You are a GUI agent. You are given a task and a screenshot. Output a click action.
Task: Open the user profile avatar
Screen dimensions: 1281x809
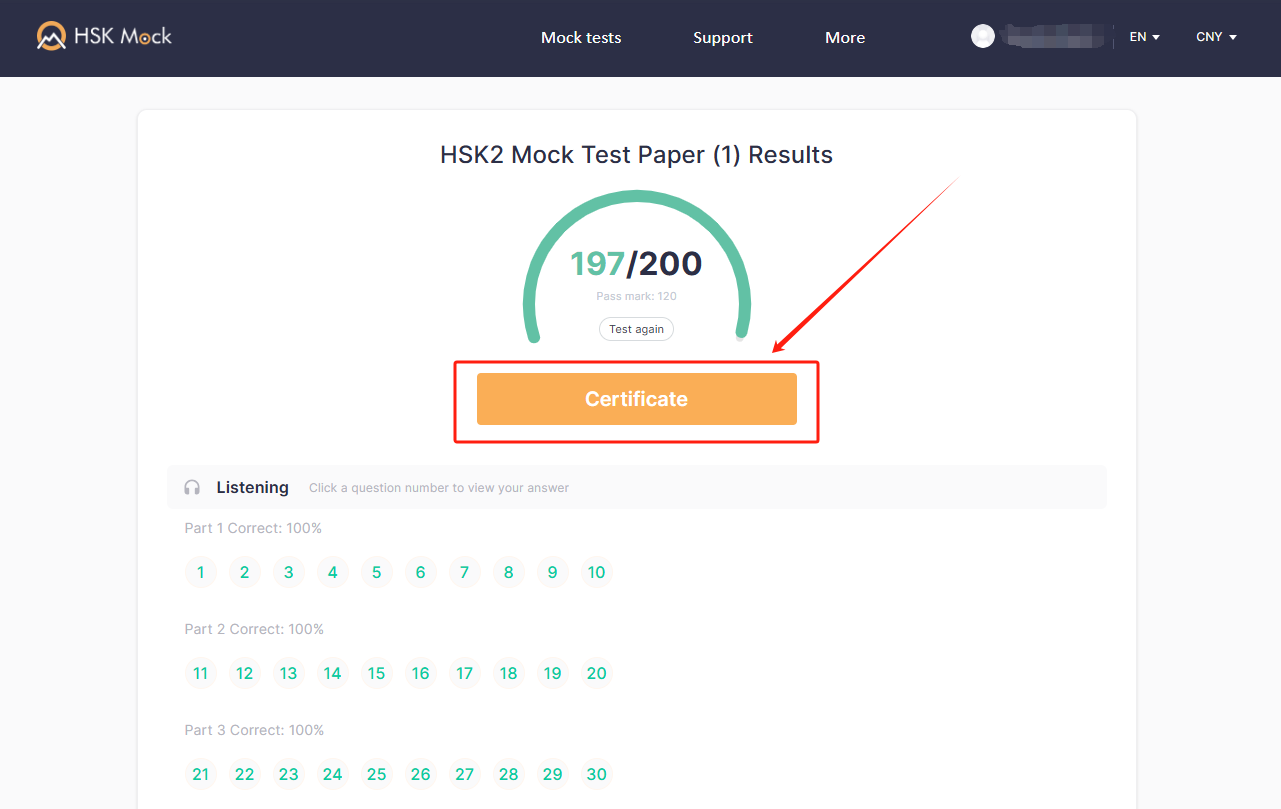982,35
